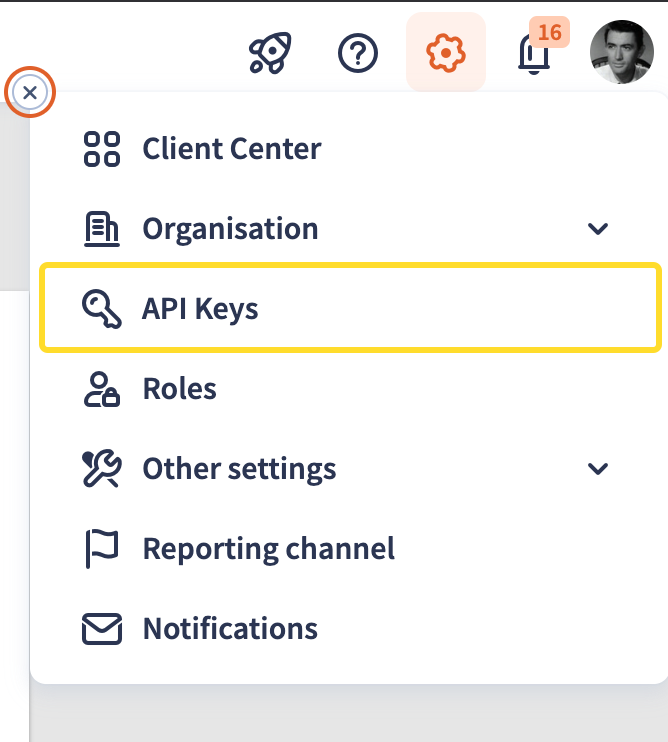668x742 pixels.
Task: Click the Organisation building icon
Action: pos(102,229)
